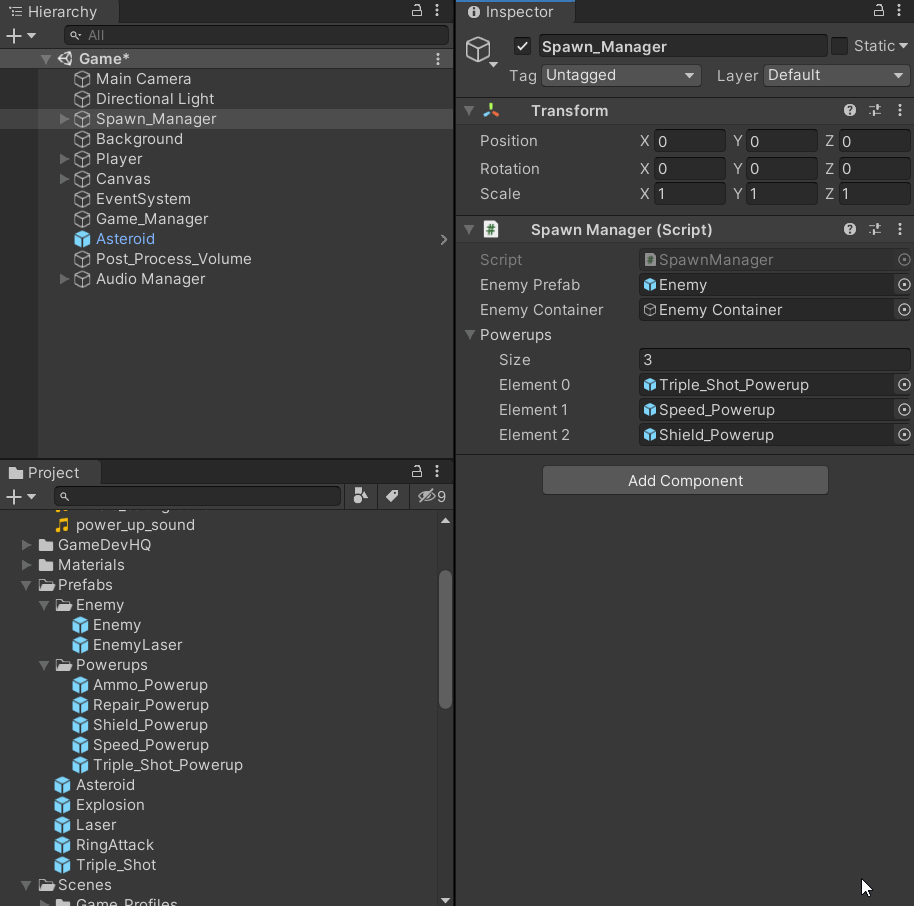The width and height of the screenshot is (914, 906).
Task: Select RingAttack prefab in Project
Action: (115, 845)
